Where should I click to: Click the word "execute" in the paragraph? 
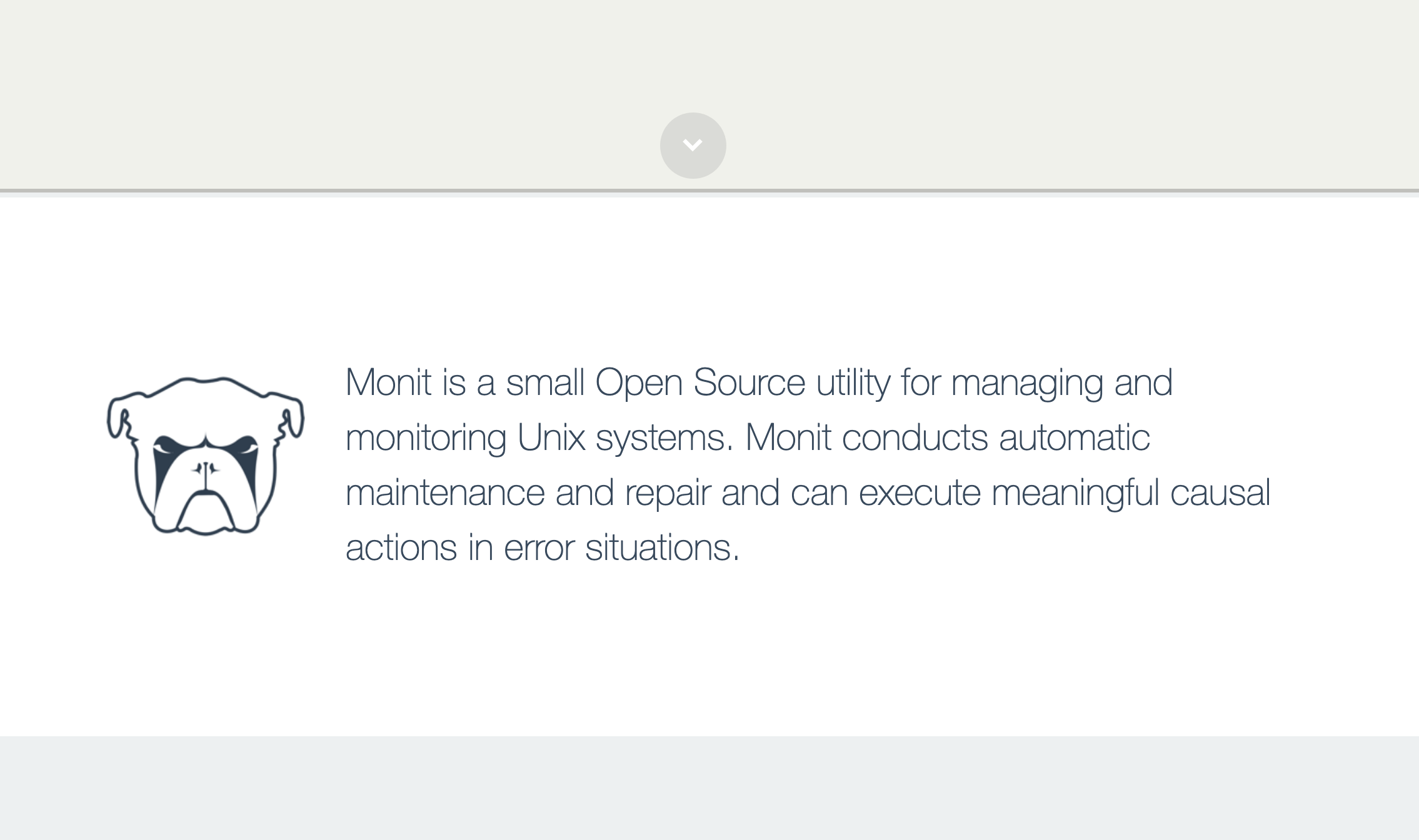(x=920, y=492)
